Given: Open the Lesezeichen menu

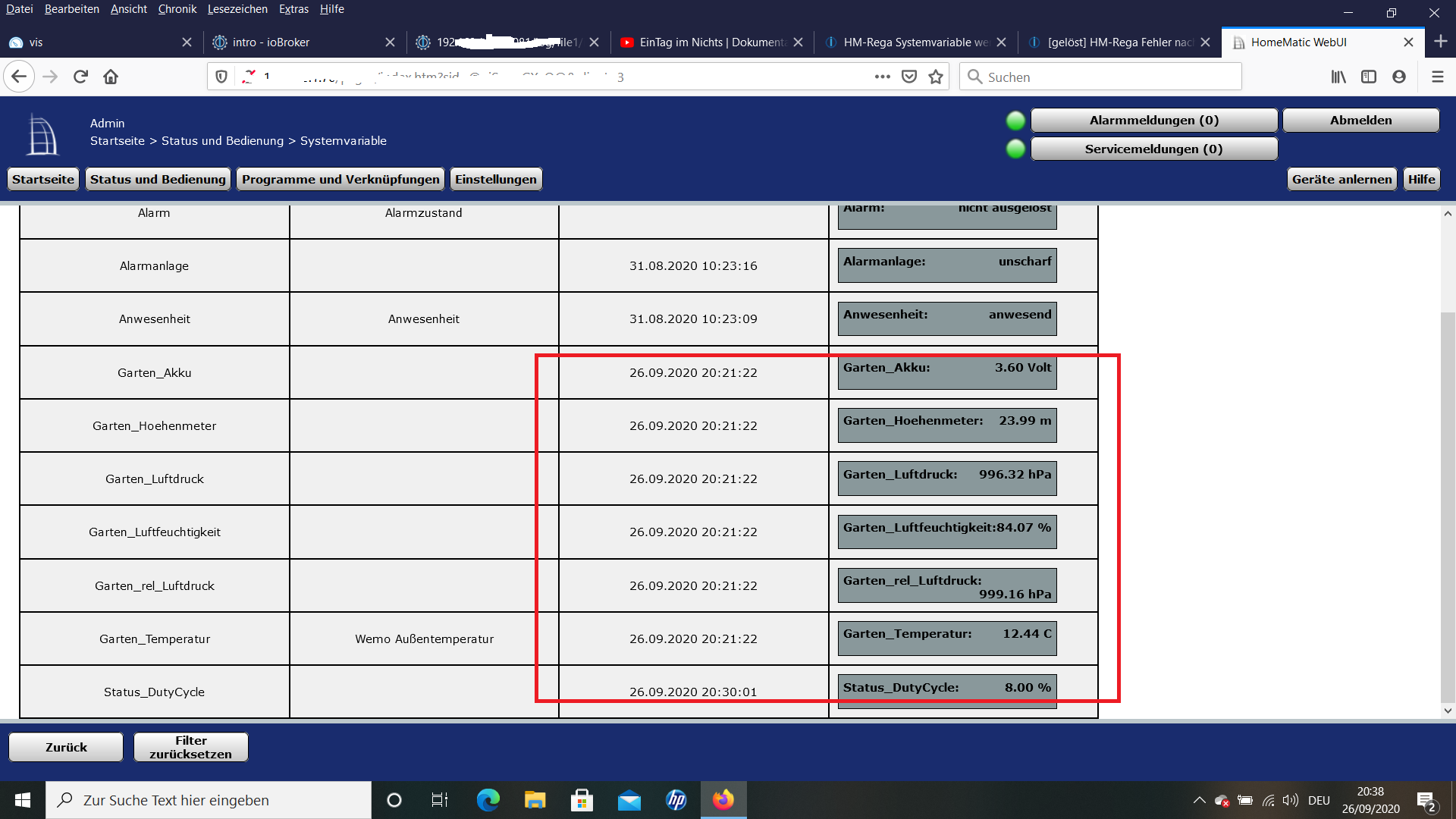Looking at the screenshot, I should (237, 9).
